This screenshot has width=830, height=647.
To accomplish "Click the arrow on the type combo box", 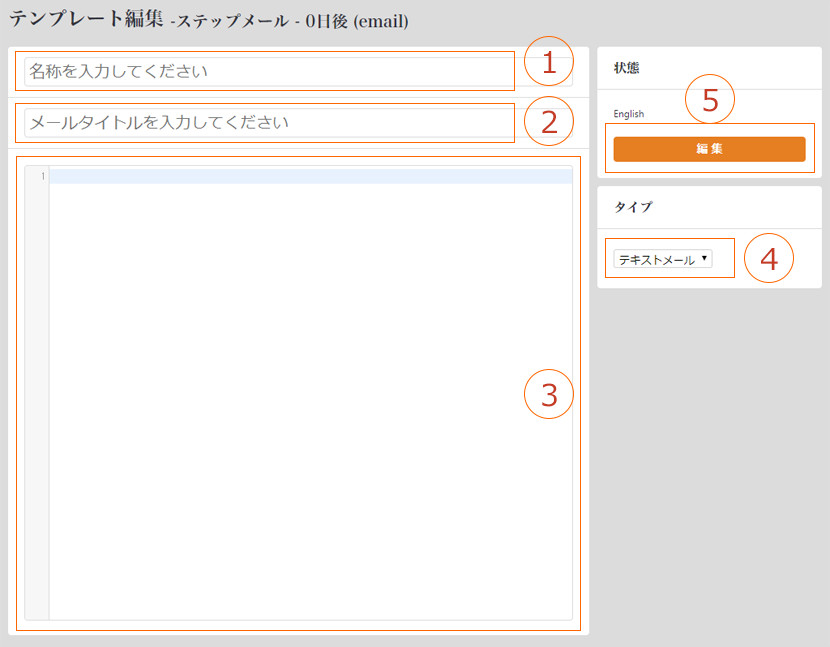I will click(x=705, y=259).
